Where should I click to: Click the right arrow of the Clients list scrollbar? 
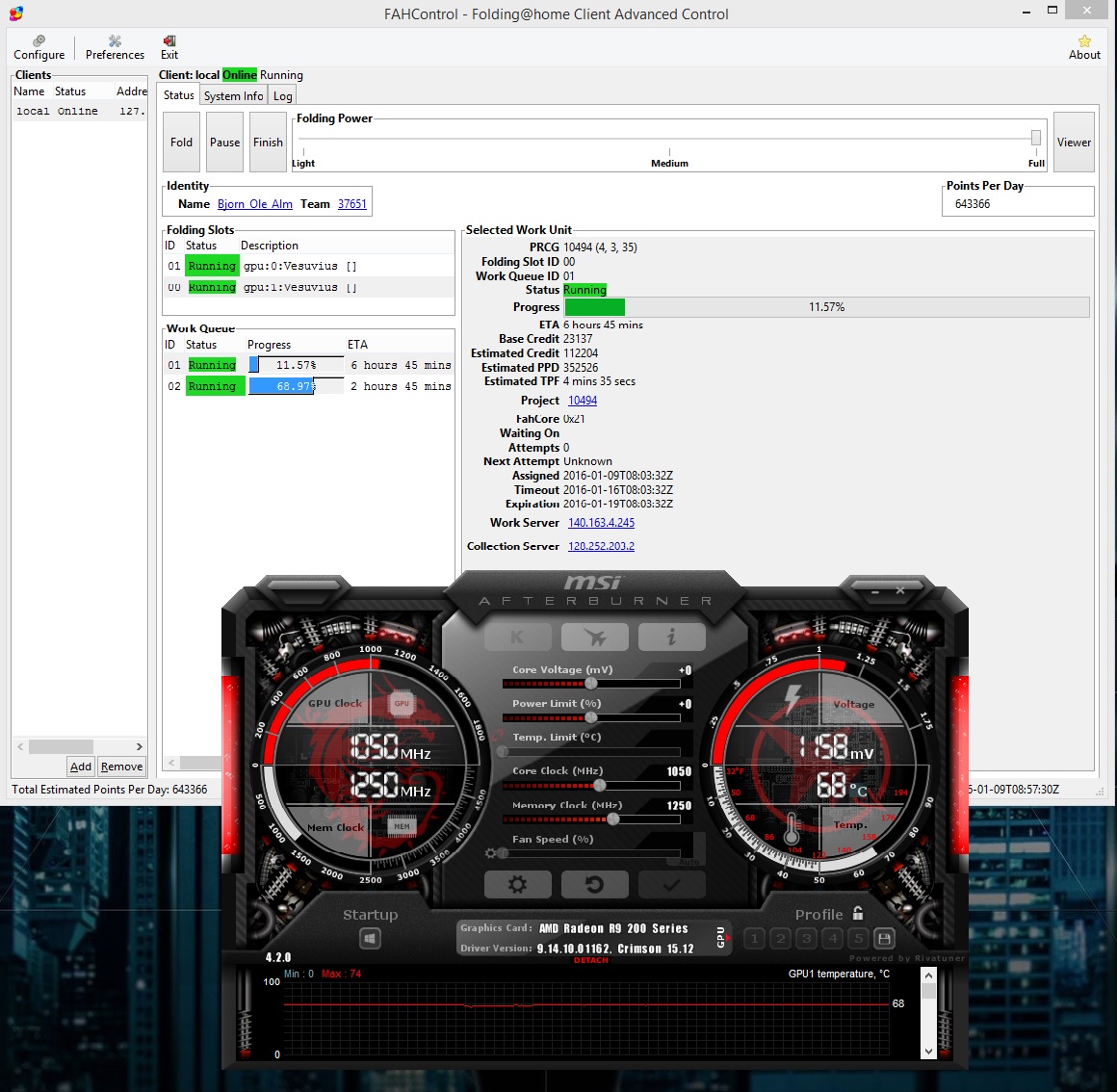(139, 746)
